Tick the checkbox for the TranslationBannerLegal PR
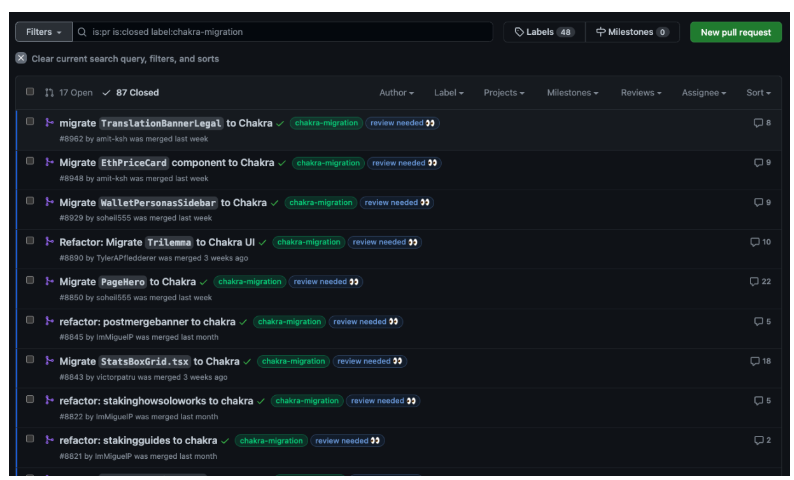This screenshot has width=794, height=480. (30, 122)
